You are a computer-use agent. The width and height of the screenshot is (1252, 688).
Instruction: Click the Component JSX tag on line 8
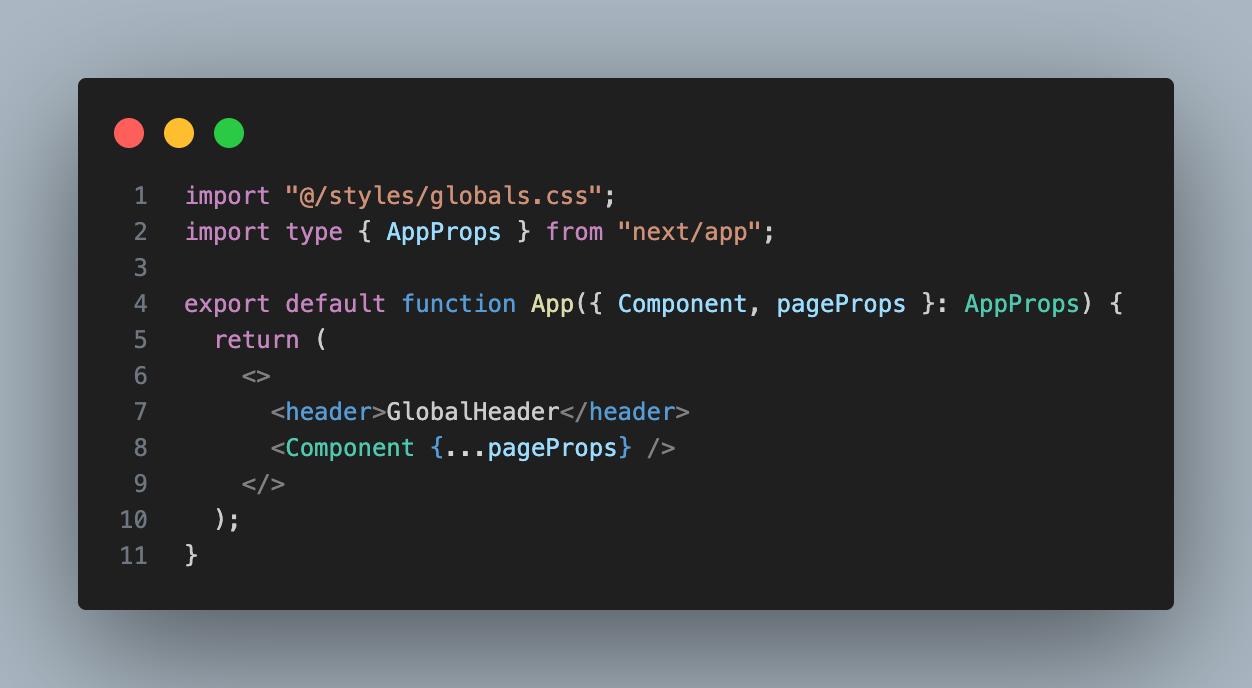[350, 447]
